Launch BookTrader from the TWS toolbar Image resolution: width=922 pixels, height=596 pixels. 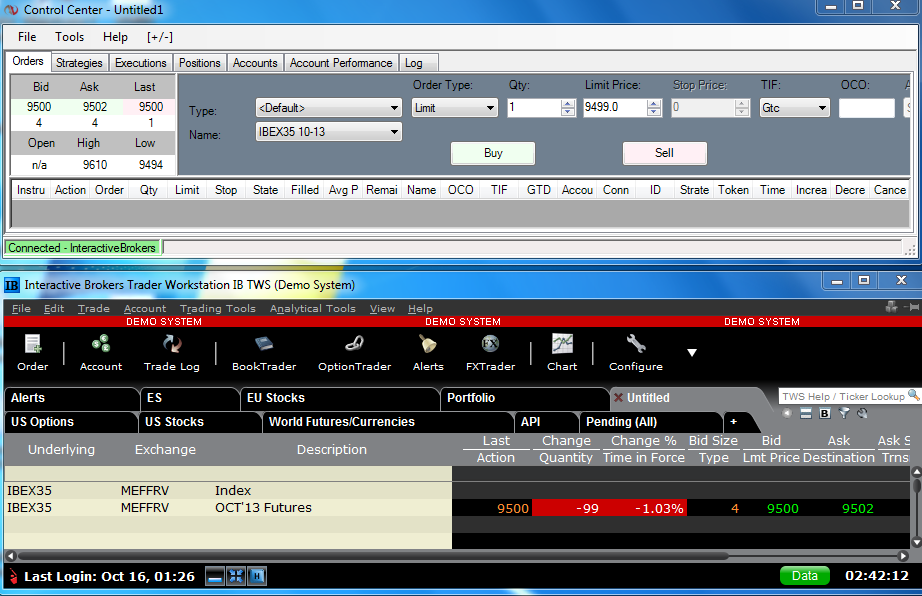click(x=264, y=353)
